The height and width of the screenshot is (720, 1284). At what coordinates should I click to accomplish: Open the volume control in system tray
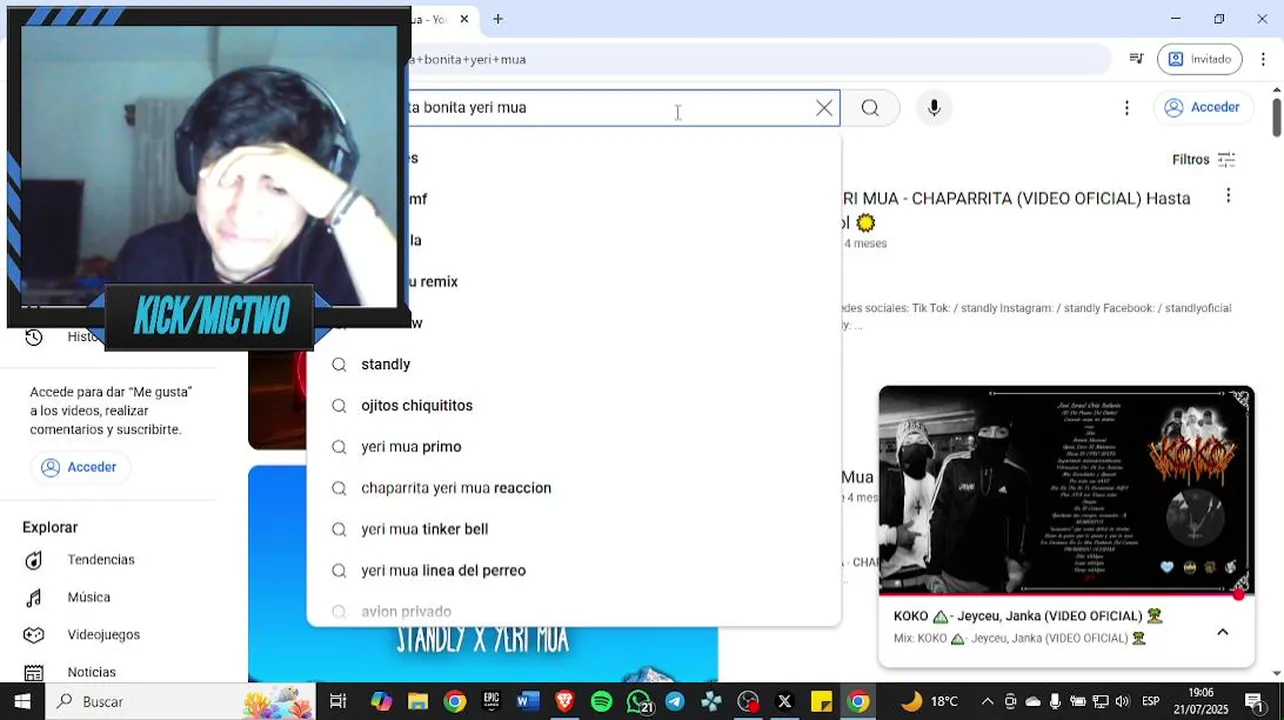click(1122, 701)
